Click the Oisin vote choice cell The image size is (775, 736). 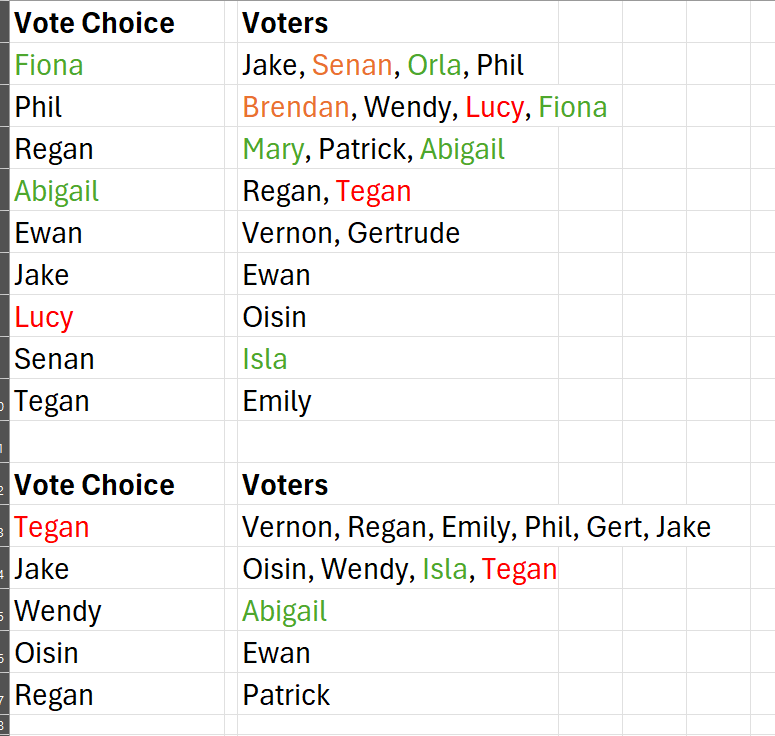117,652
